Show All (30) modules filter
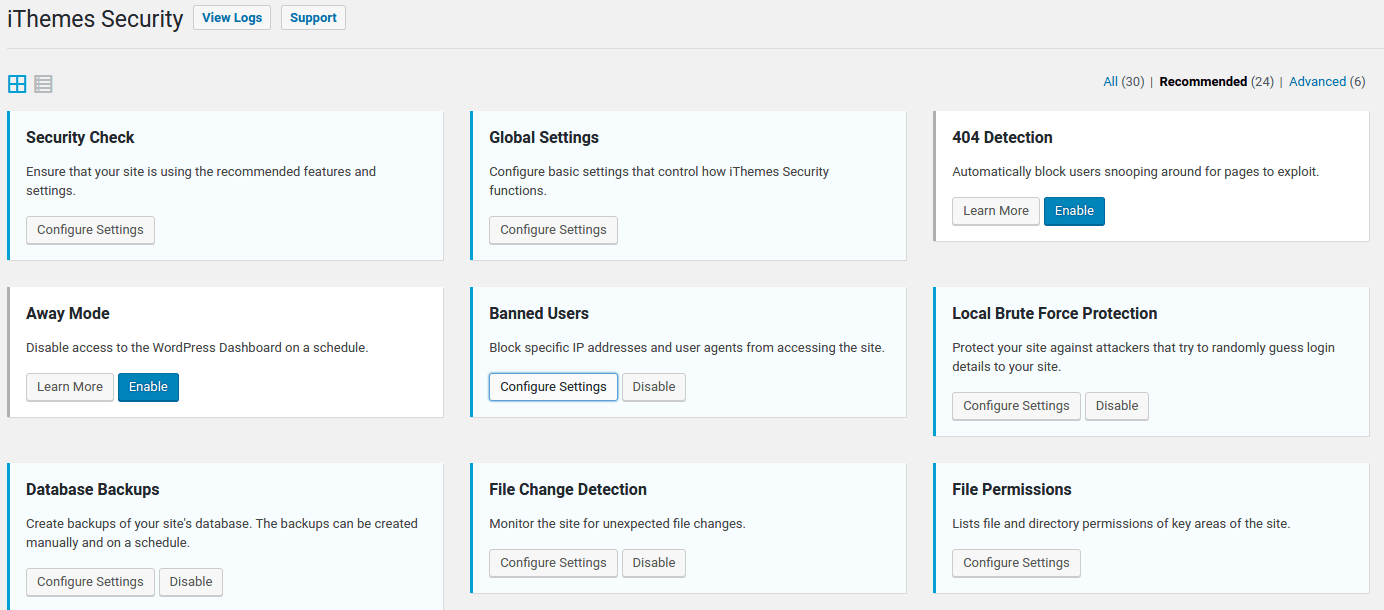The width and height of the screenshot is (1384, 610). 1123,82
